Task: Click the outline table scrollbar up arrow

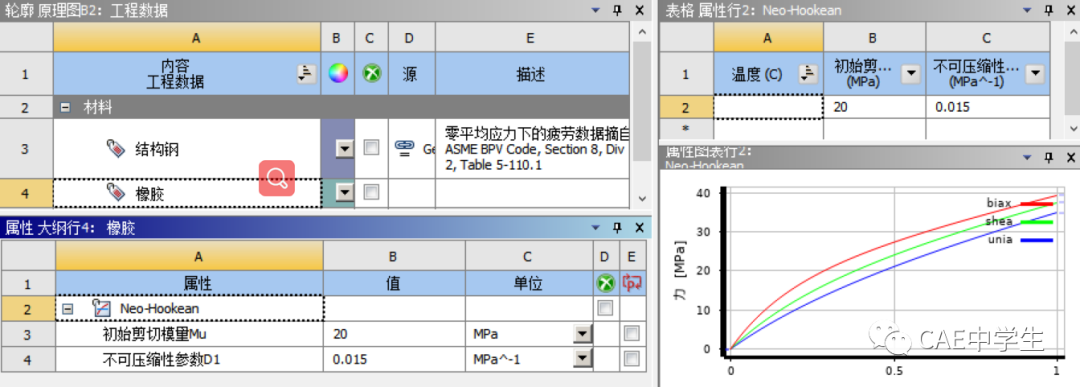Action: (641, 32)
